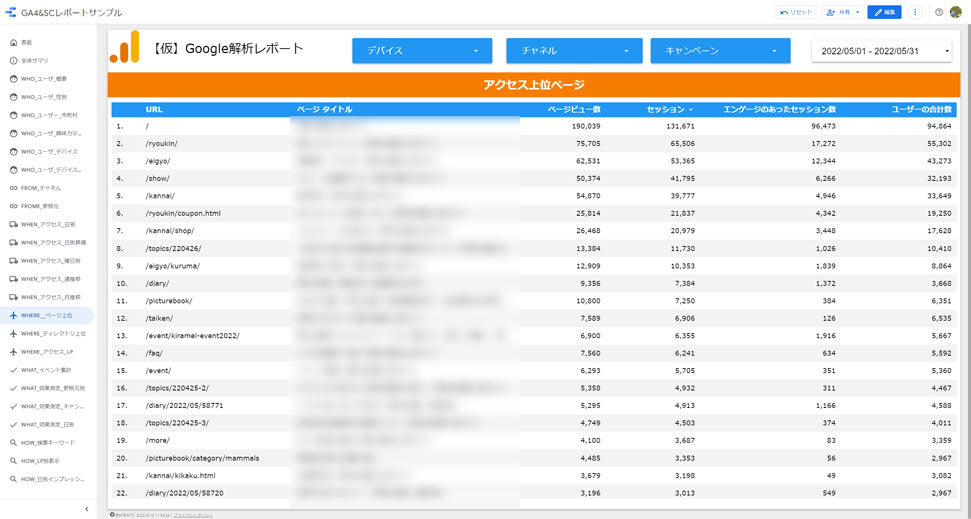Click the home icon beside 表紙
Image resolution: width=971 pixels, height=519 pixels.
pos(13,42)
